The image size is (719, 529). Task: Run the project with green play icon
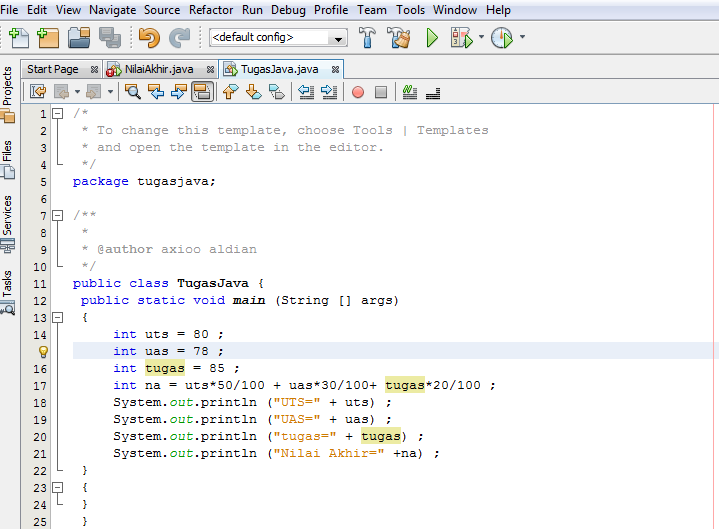tap(431, 38)
